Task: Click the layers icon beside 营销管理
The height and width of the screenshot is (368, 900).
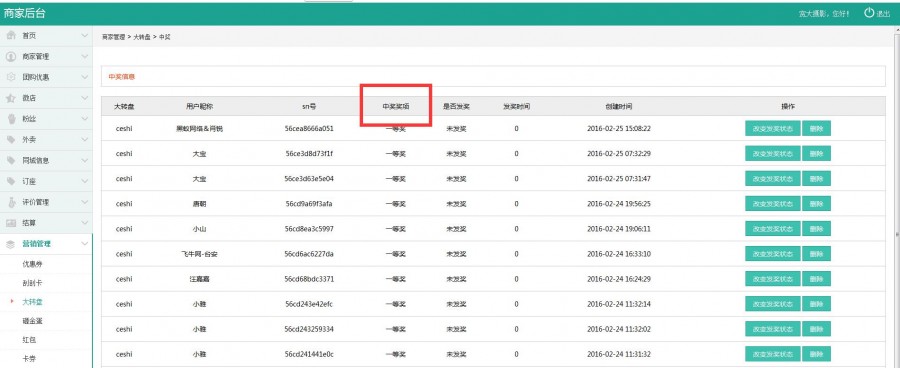Action: pyautogui.click(x=11, y=244)
